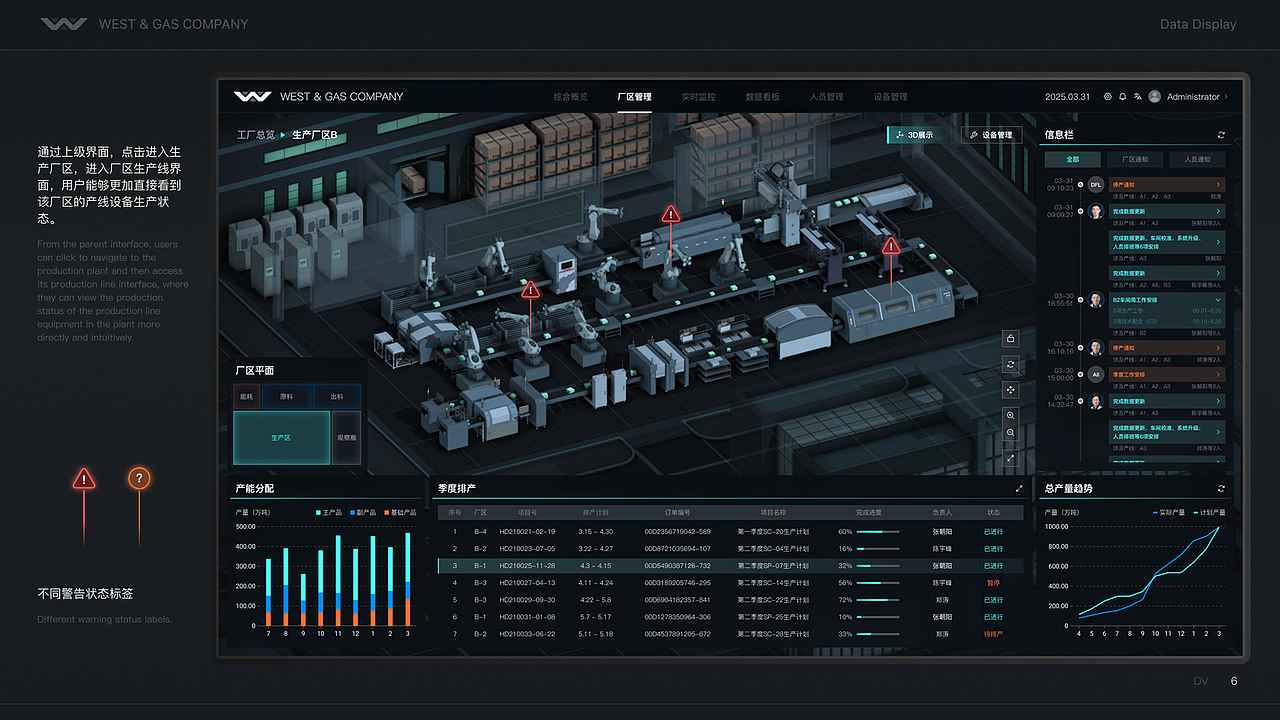This screenshot has height=720, width=1280.
Task: Expand the Administrator account chevron
Action: 1227,97
